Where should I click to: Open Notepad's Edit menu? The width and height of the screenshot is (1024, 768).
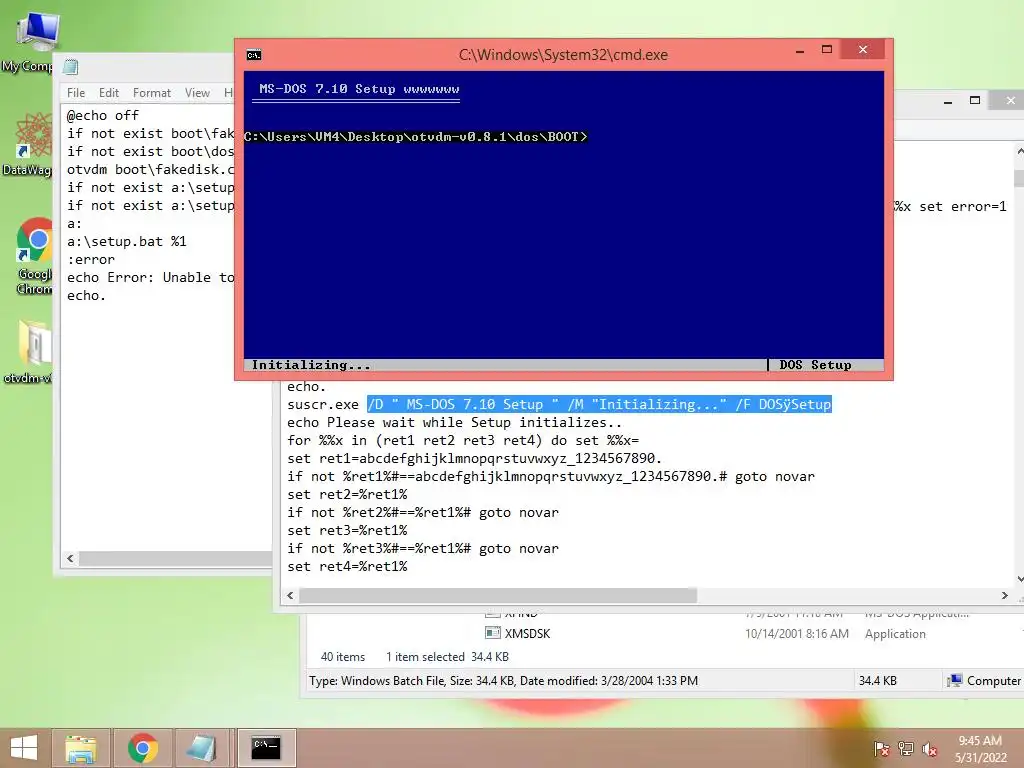click(108, 93)
